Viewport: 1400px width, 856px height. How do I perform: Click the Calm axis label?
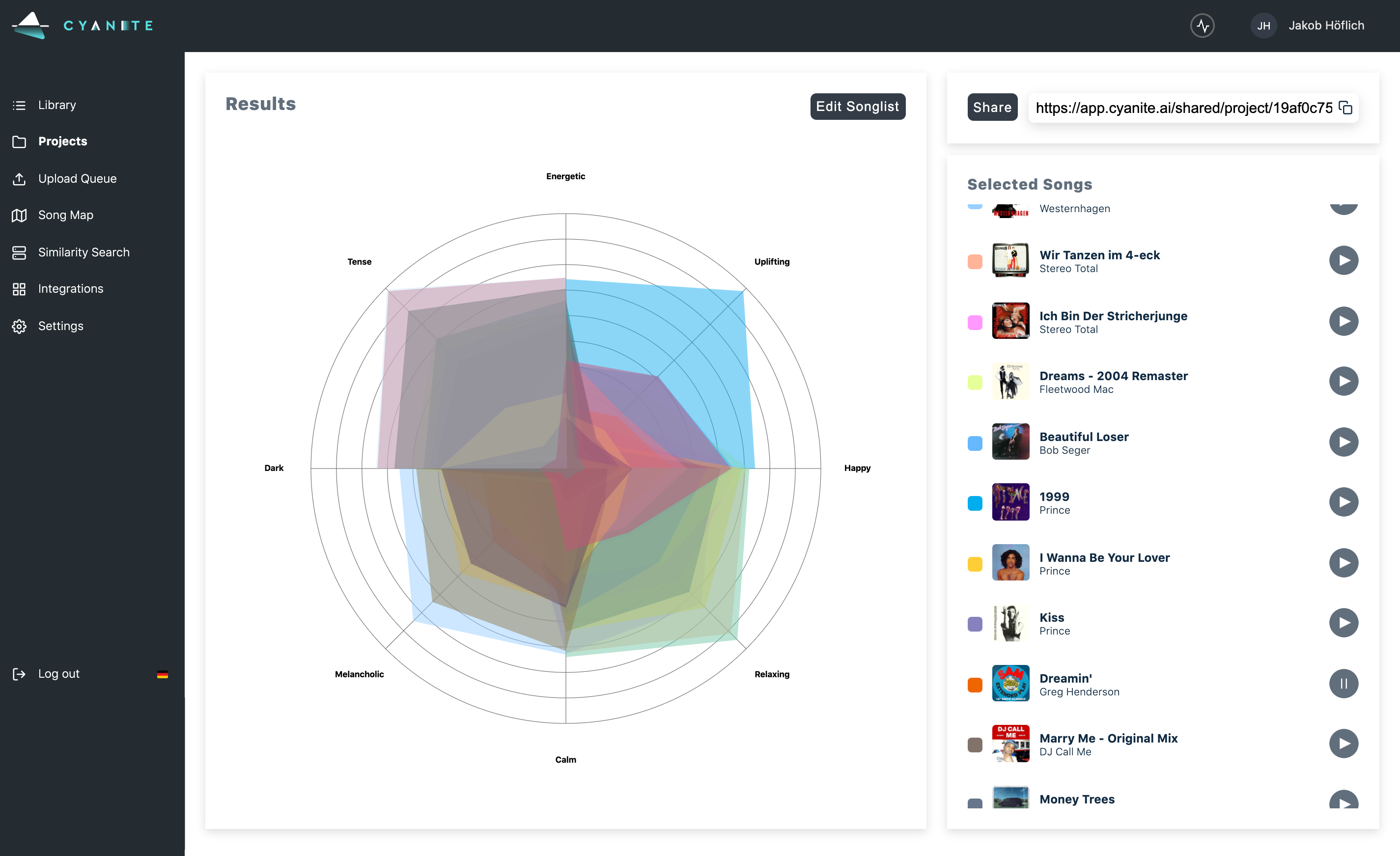tap(565, 759)
